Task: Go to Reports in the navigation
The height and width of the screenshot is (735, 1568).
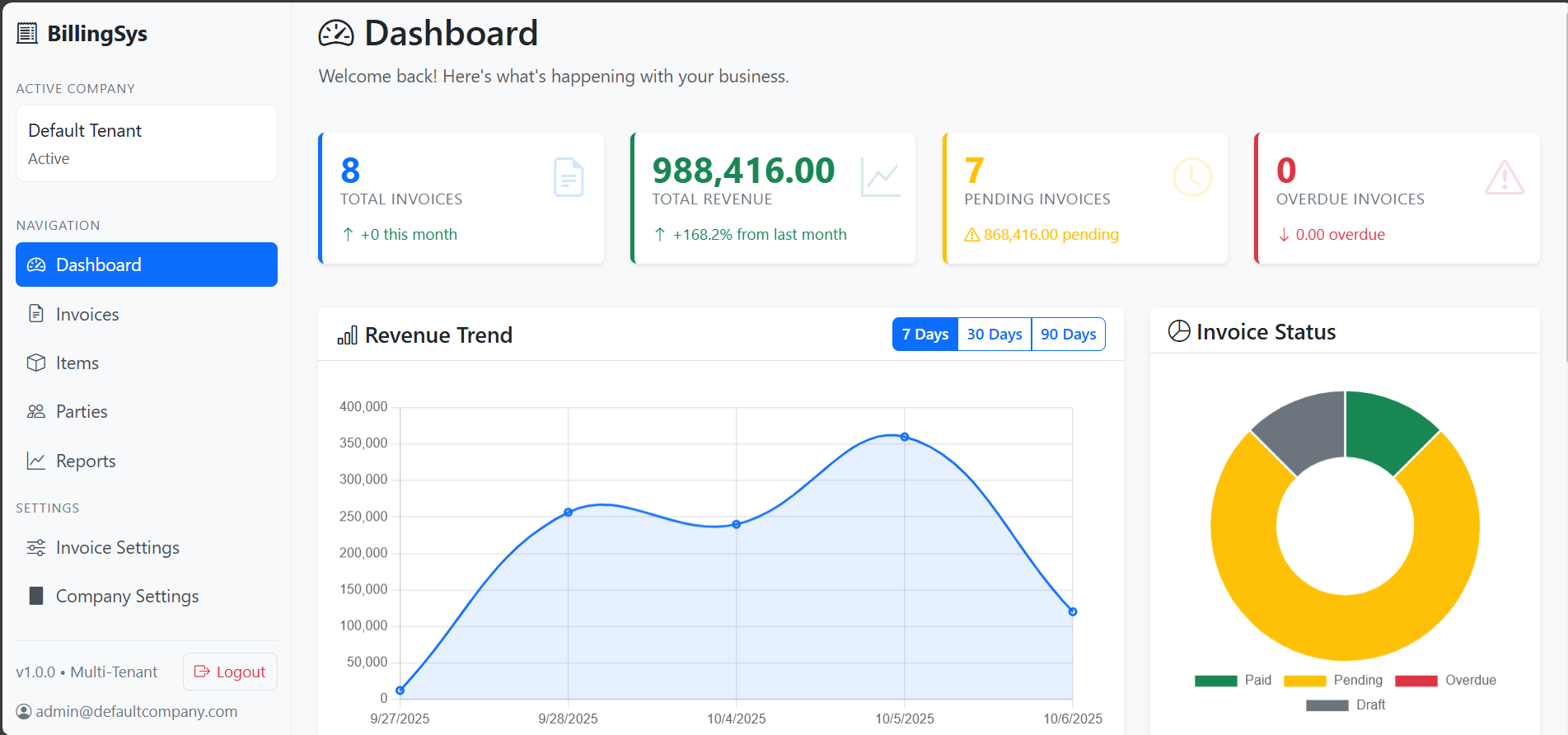Action: [86, 461]
